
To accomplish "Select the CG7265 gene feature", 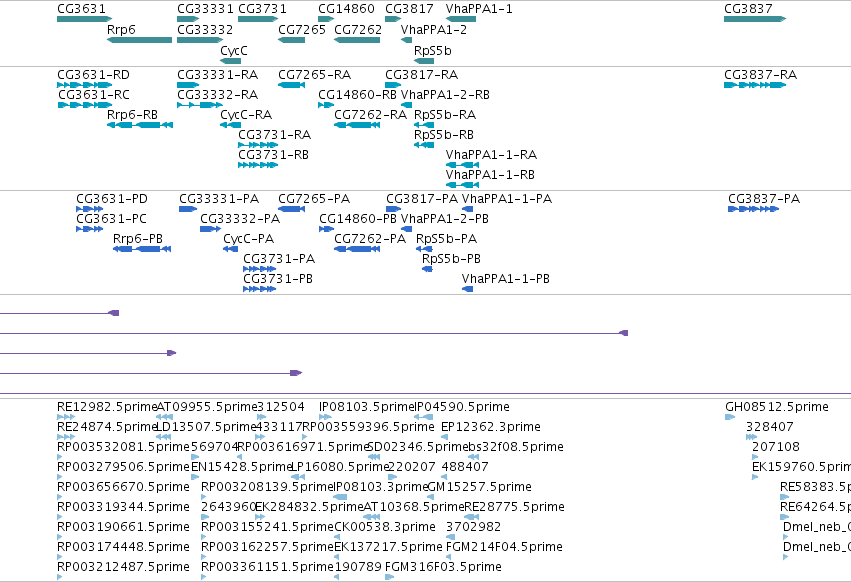I will (291, 40).
